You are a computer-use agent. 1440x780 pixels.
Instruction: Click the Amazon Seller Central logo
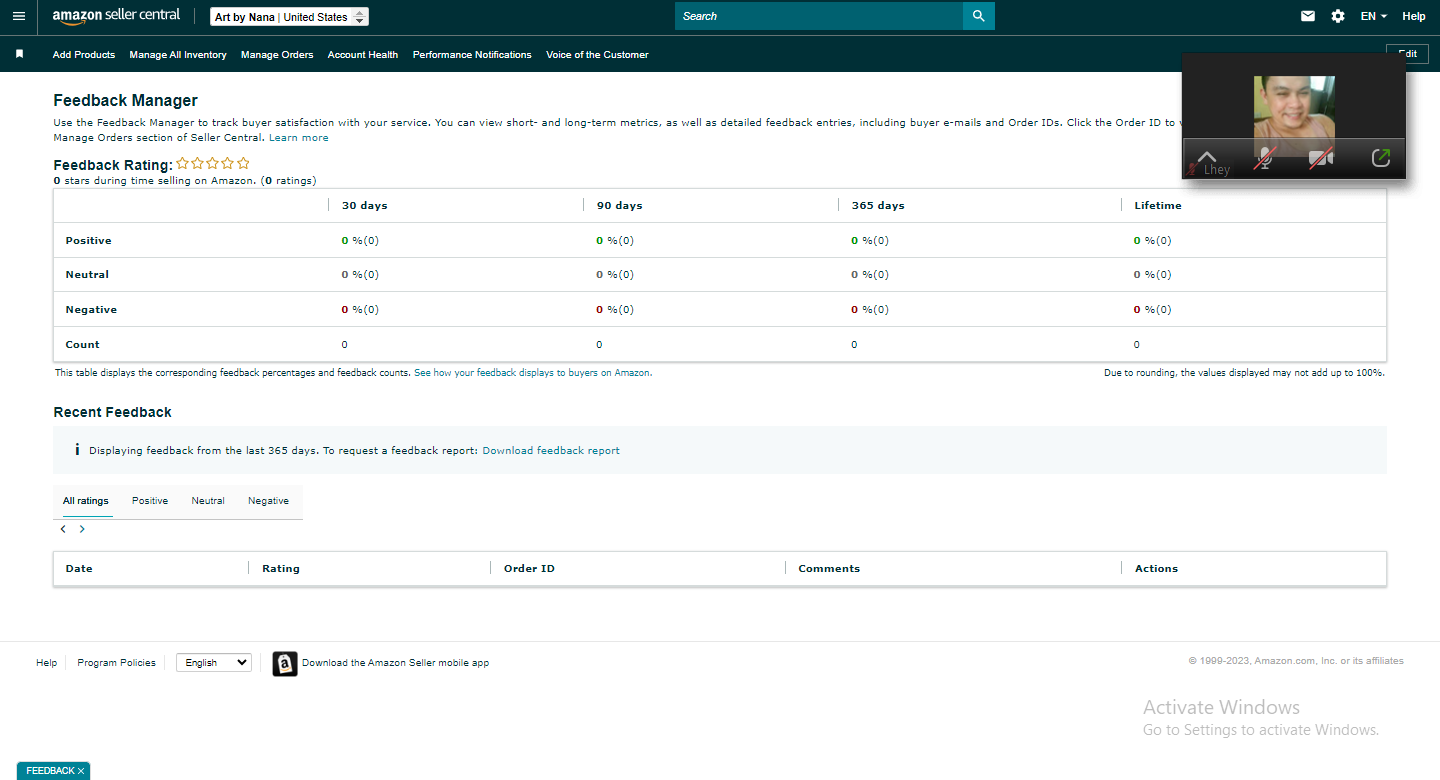pyautogui.click(x=116, y=16)
